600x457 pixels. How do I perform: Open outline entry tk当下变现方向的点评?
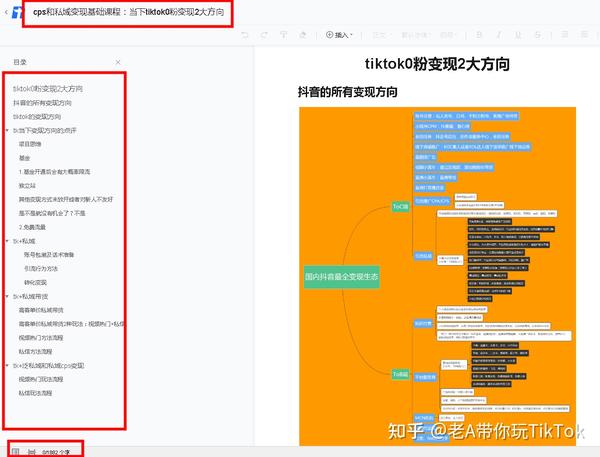click(45, 131)
